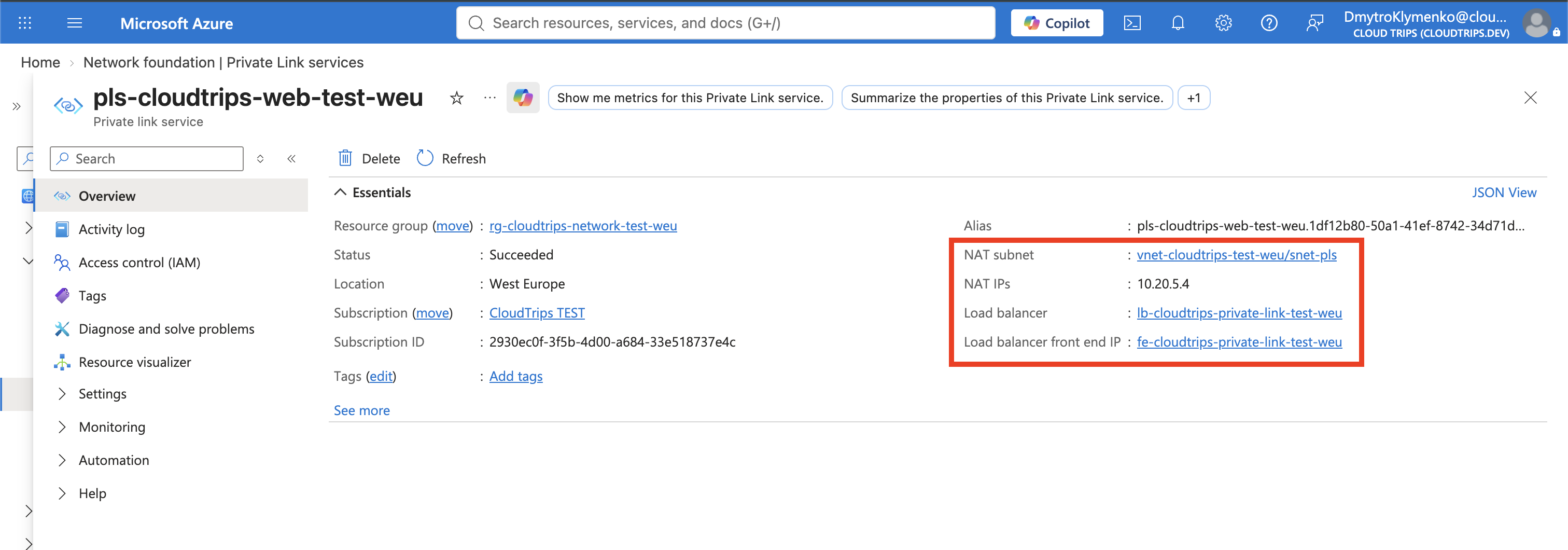Close the resource blade with X
Viewport: 1568px width, 550px height.
[x=1530, y=98]
